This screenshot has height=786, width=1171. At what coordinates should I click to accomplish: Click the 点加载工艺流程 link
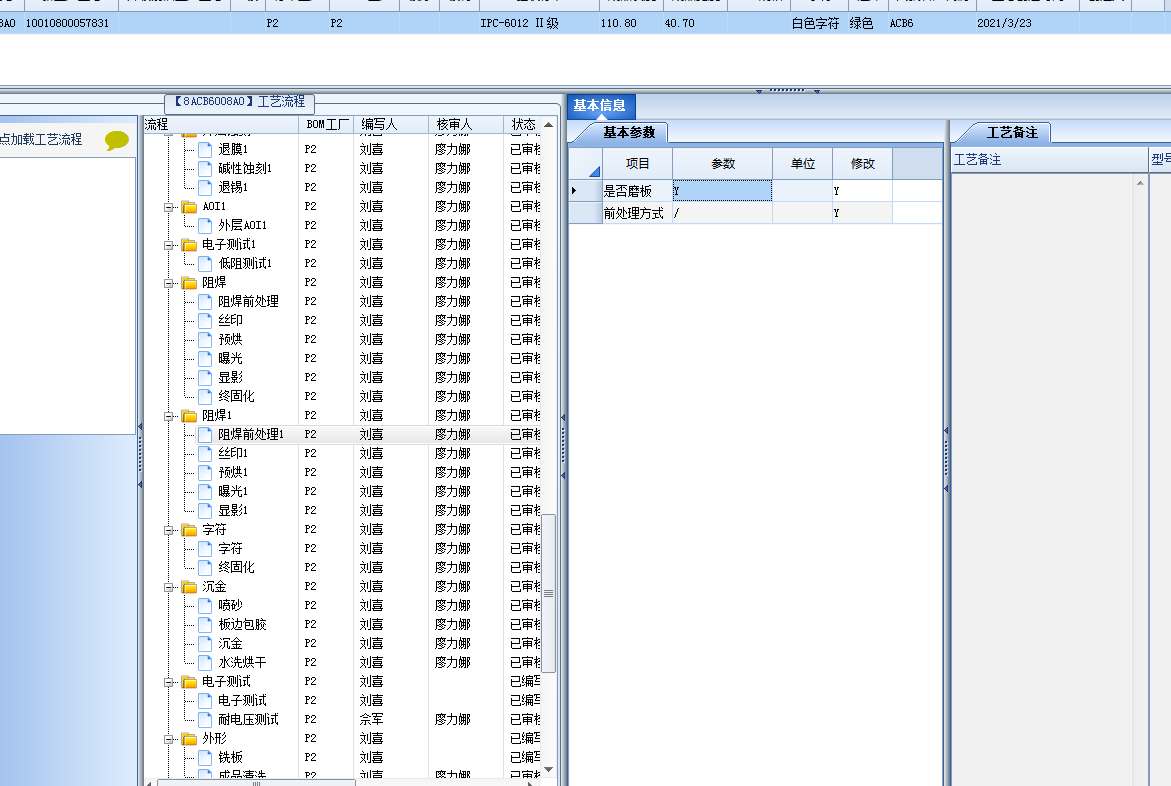tap(42, 139)
